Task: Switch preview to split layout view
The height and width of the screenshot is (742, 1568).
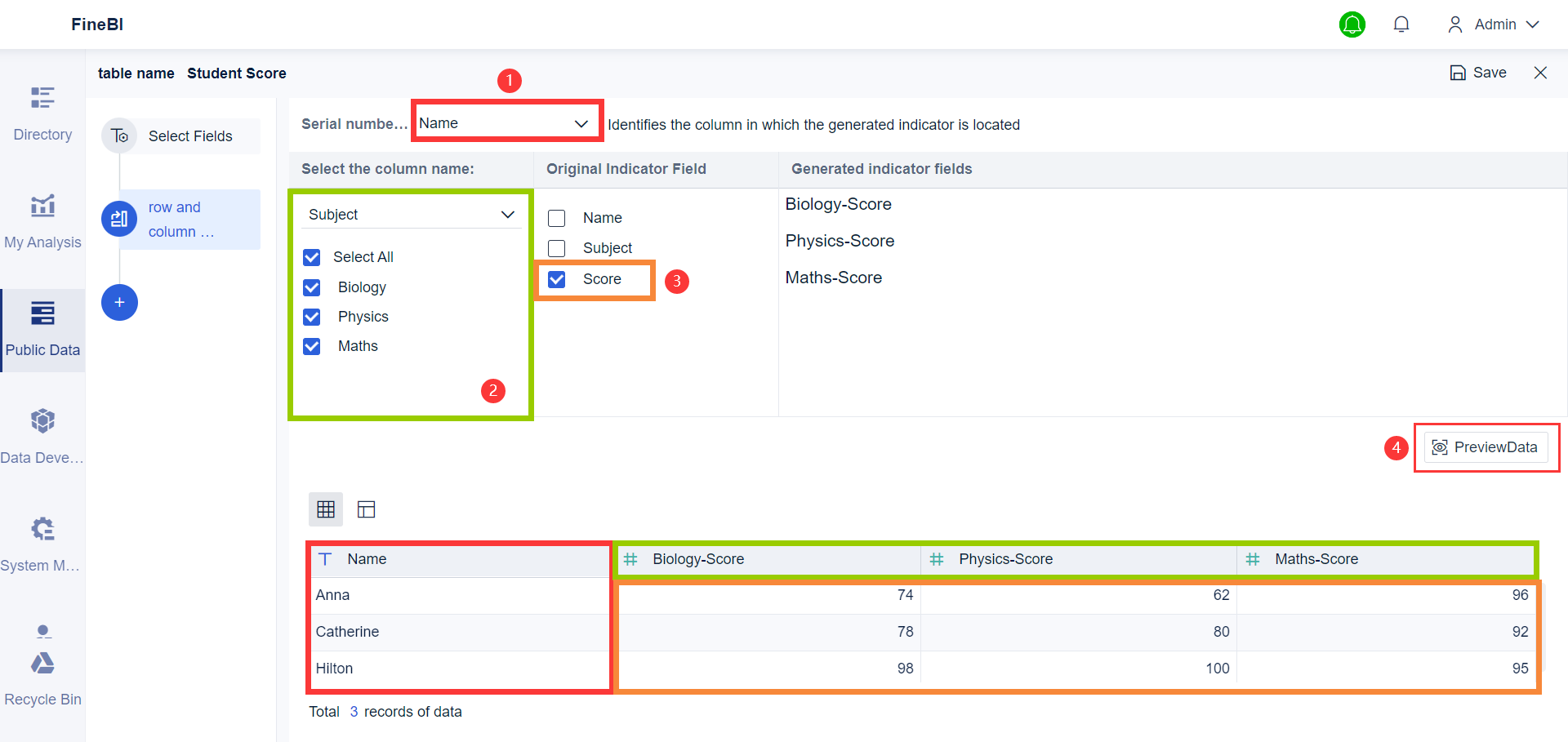Action: pos(366,509)
